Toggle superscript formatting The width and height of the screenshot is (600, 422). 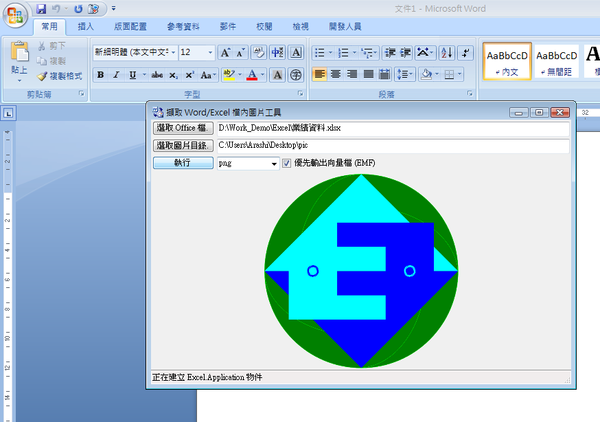coord(189,75)
